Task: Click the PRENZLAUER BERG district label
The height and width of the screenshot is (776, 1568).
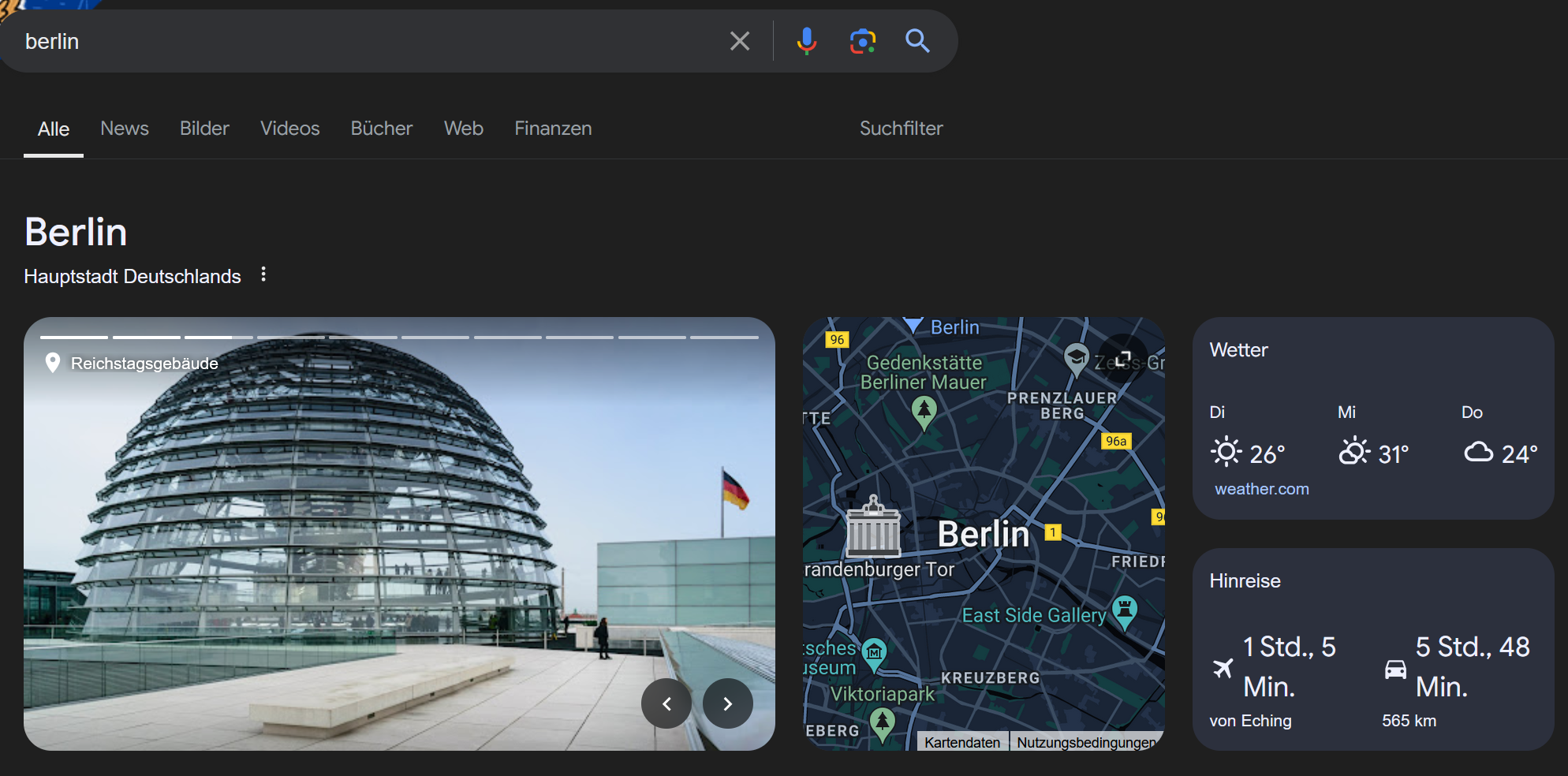Action: point(1062,405)
